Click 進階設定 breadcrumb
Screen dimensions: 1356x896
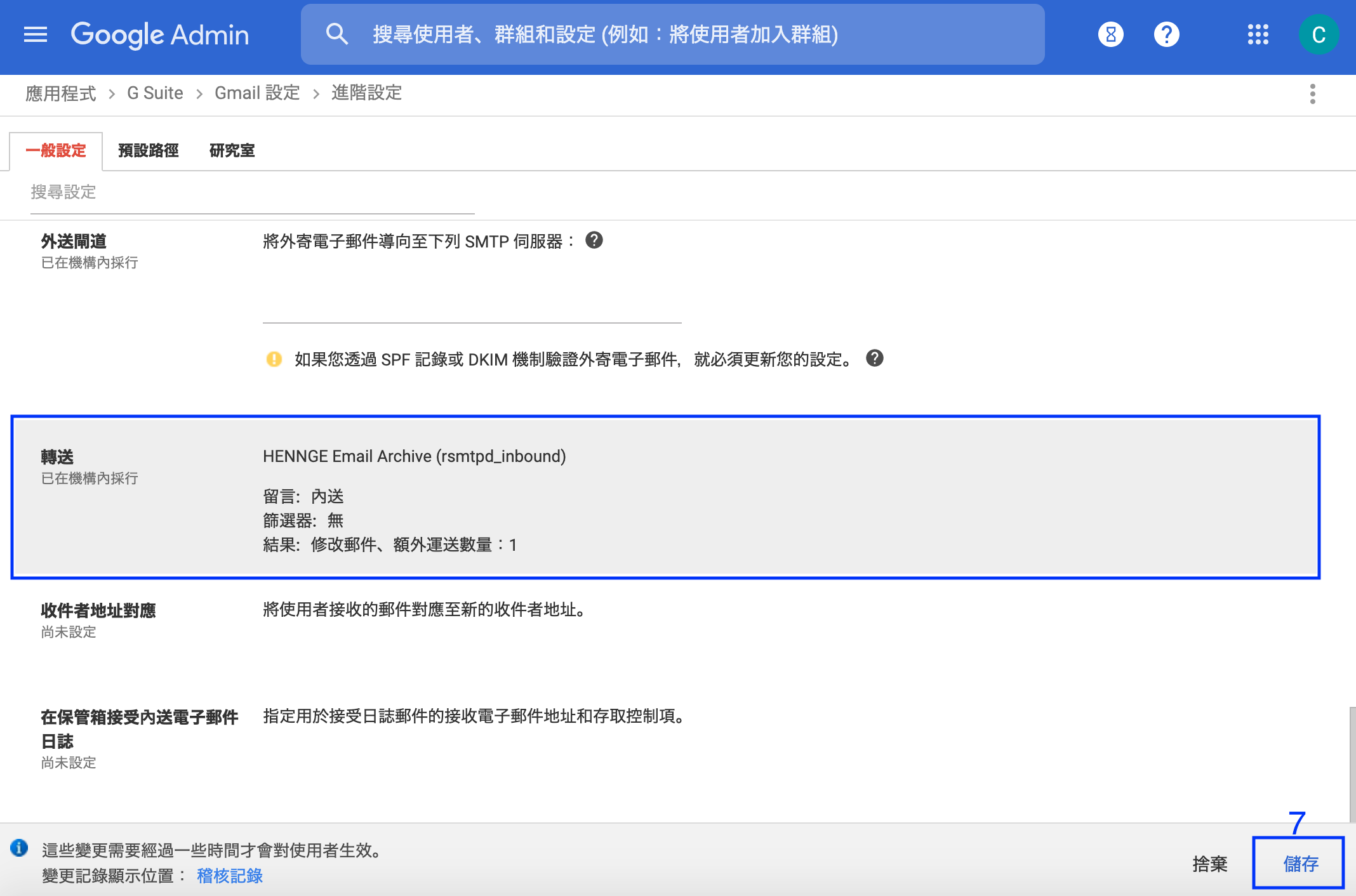[366, 93]
